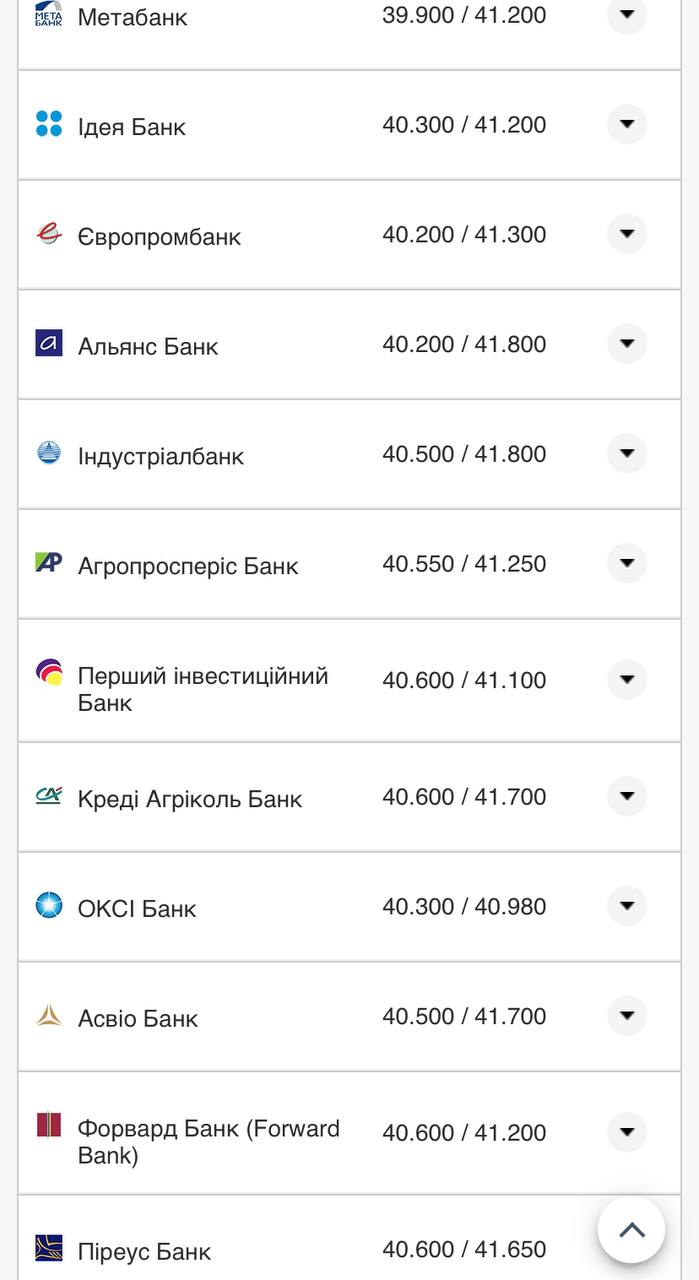Click the Креді Агріколь Банк green logo
699x1280 pixels.
tap(49, 796)
